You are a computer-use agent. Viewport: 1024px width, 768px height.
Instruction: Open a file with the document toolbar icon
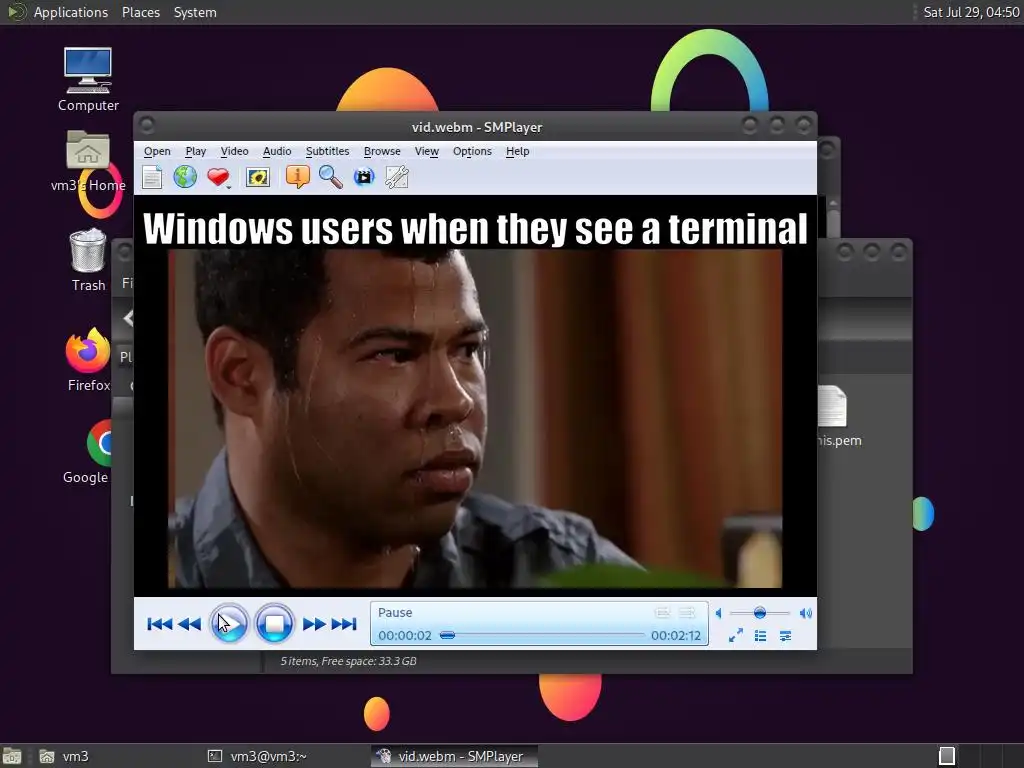coord(152,177)
